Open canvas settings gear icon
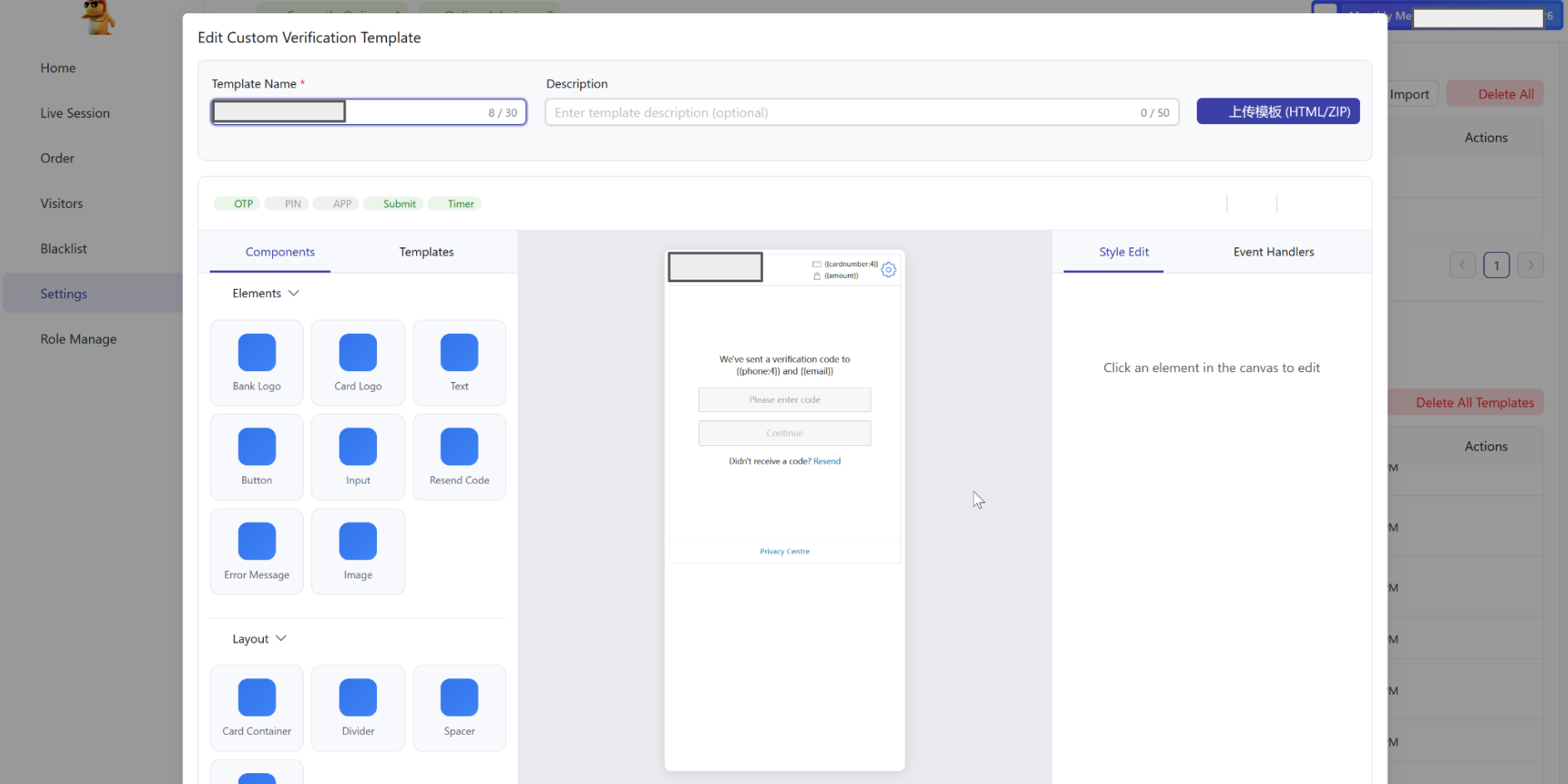The width and height of the screenshot is (1568, 784). [889, 270]
